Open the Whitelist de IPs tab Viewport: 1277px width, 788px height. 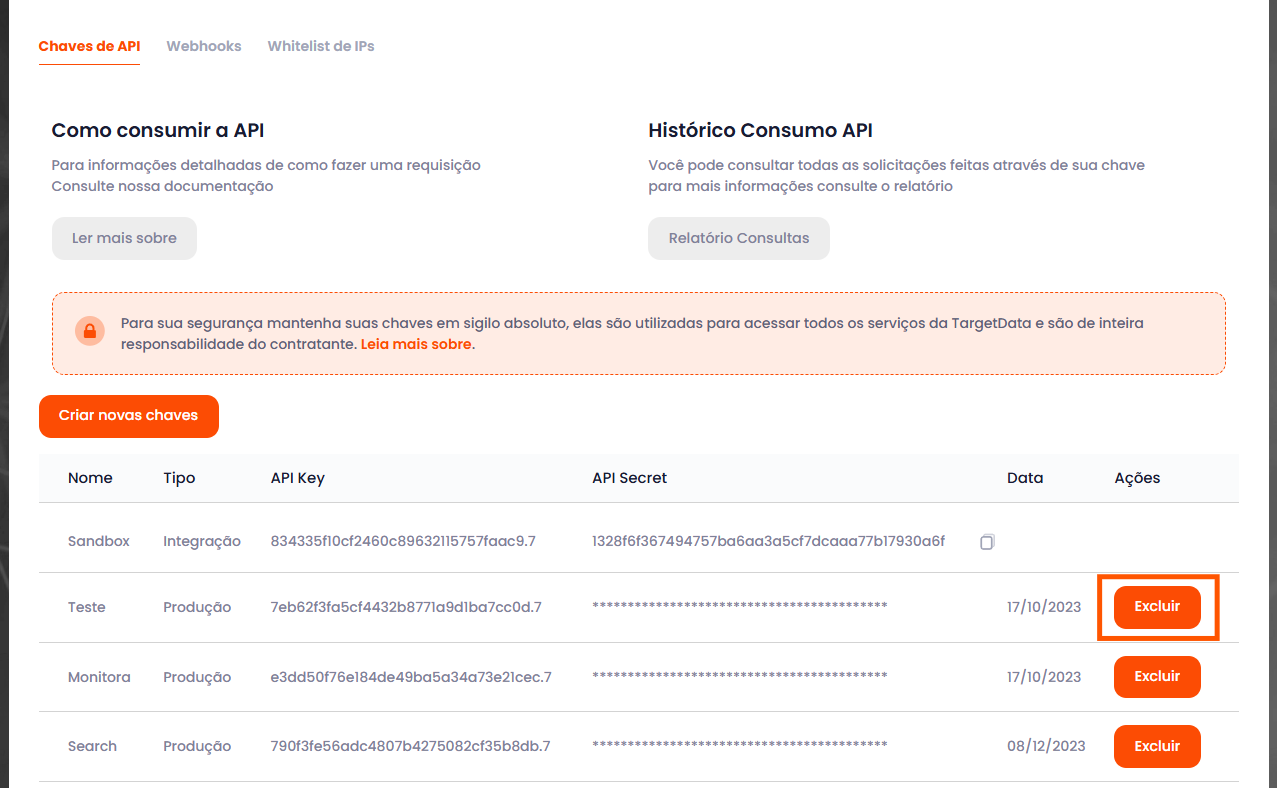[x=321, y=46]
